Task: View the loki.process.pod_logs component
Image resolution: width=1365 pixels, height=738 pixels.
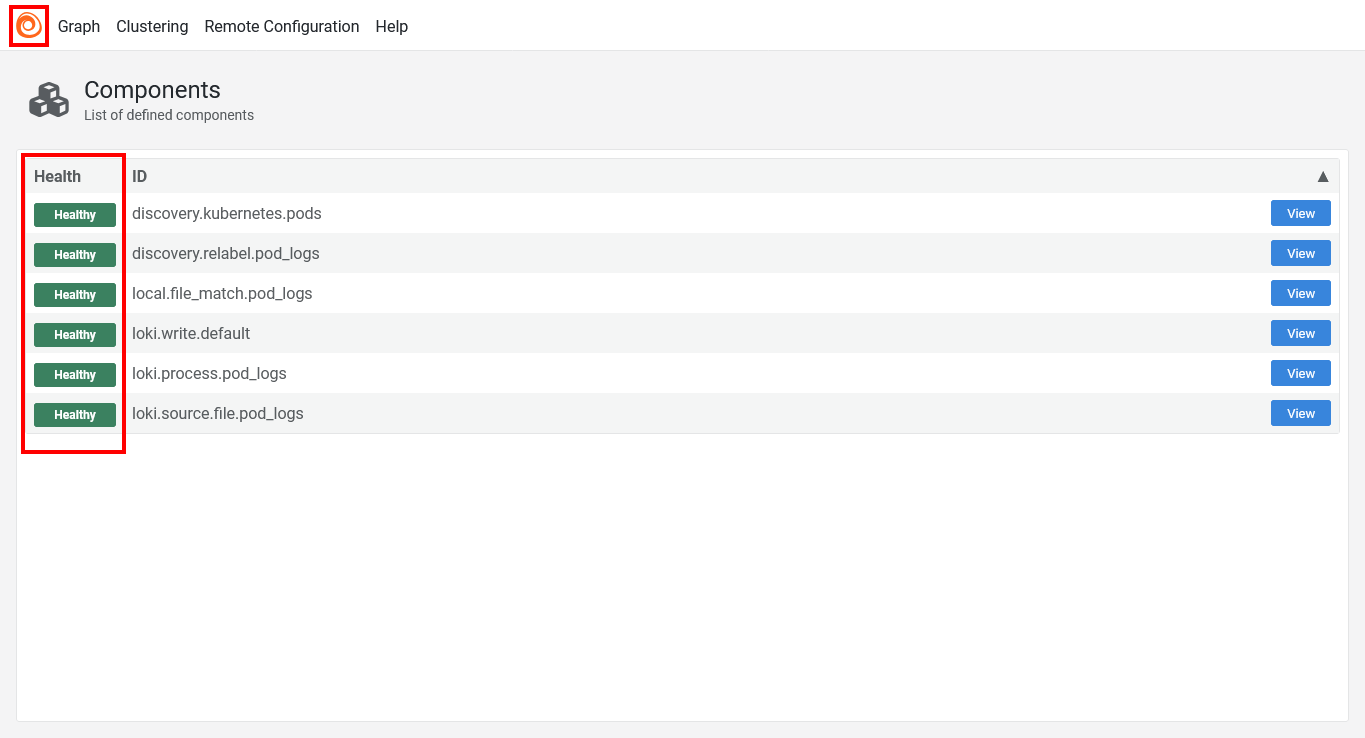Action: point(1300,374)
